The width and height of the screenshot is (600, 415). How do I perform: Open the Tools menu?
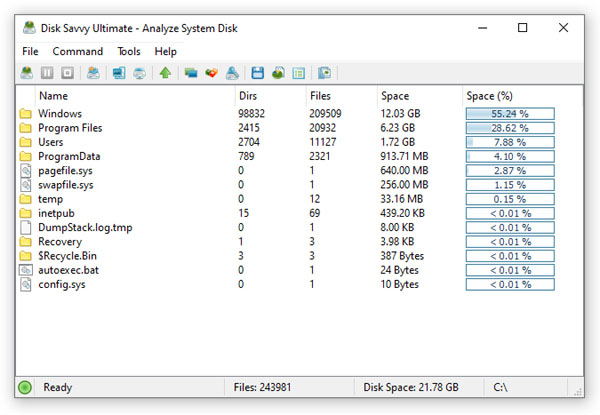point(129,51)
